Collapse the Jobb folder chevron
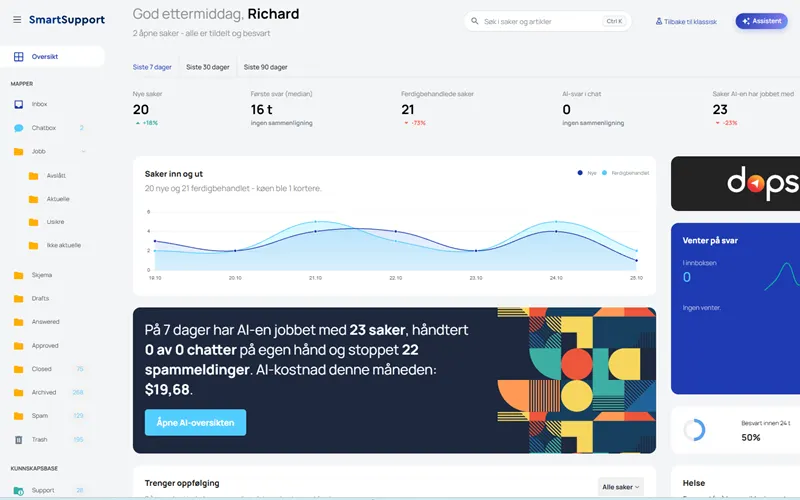Screen dimensions: 800x500 (x=83, y=152)
